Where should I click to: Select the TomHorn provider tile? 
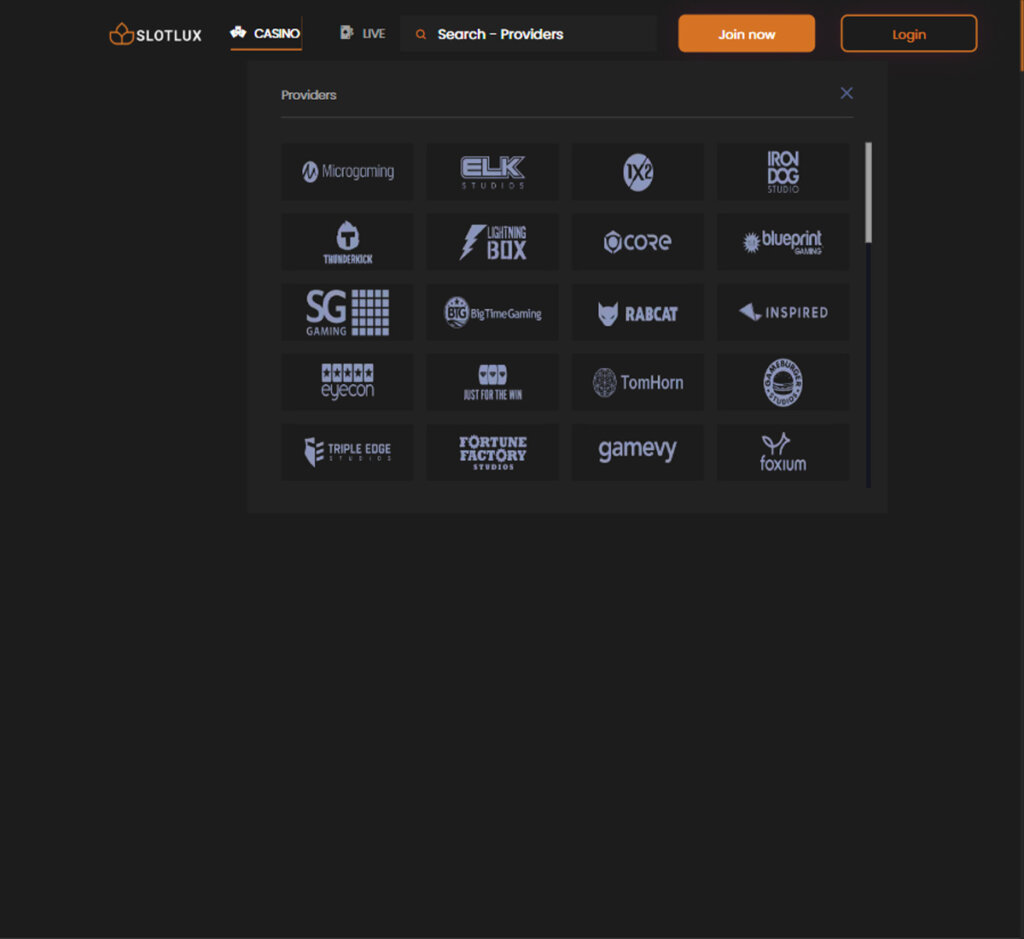pos(637,381)
